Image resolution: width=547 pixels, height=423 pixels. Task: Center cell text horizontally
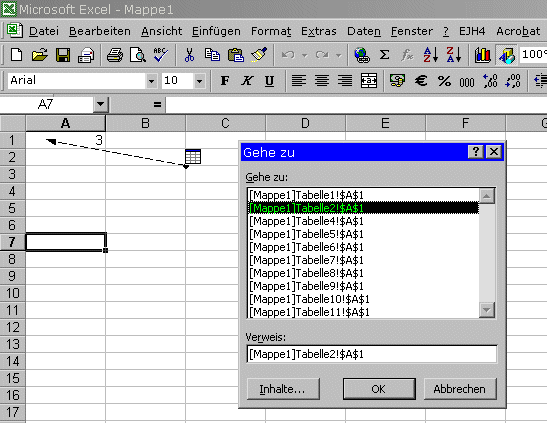click(x=322, y=81)
